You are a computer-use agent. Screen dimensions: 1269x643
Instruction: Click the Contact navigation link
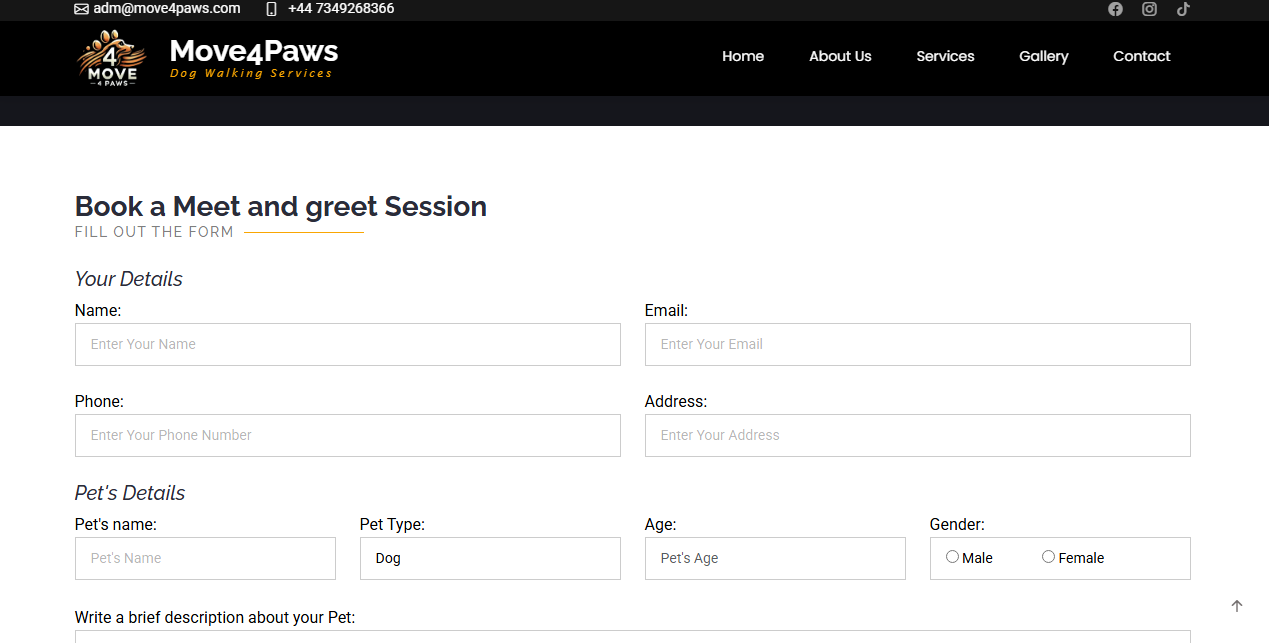[x=1141, y=56]
